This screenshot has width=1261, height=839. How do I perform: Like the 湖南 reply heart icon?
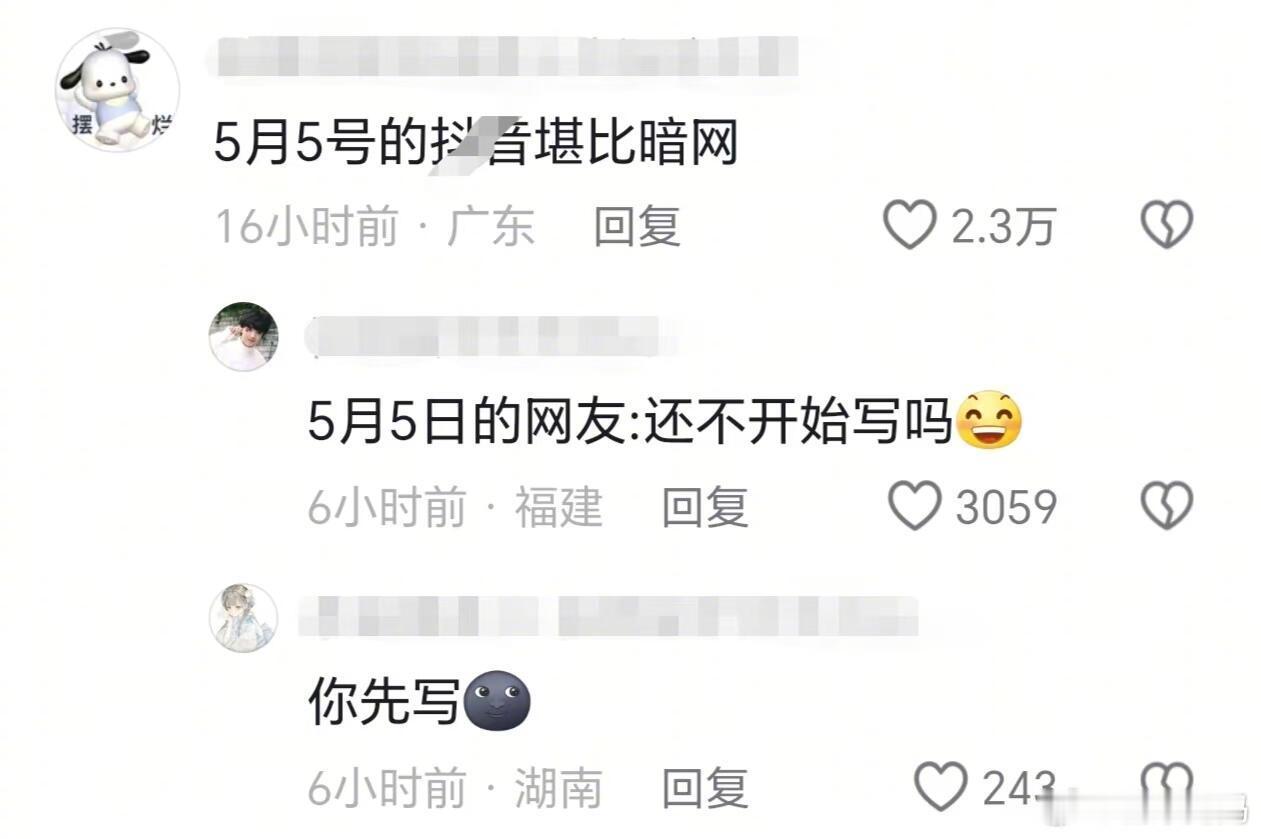coord(941,787)
